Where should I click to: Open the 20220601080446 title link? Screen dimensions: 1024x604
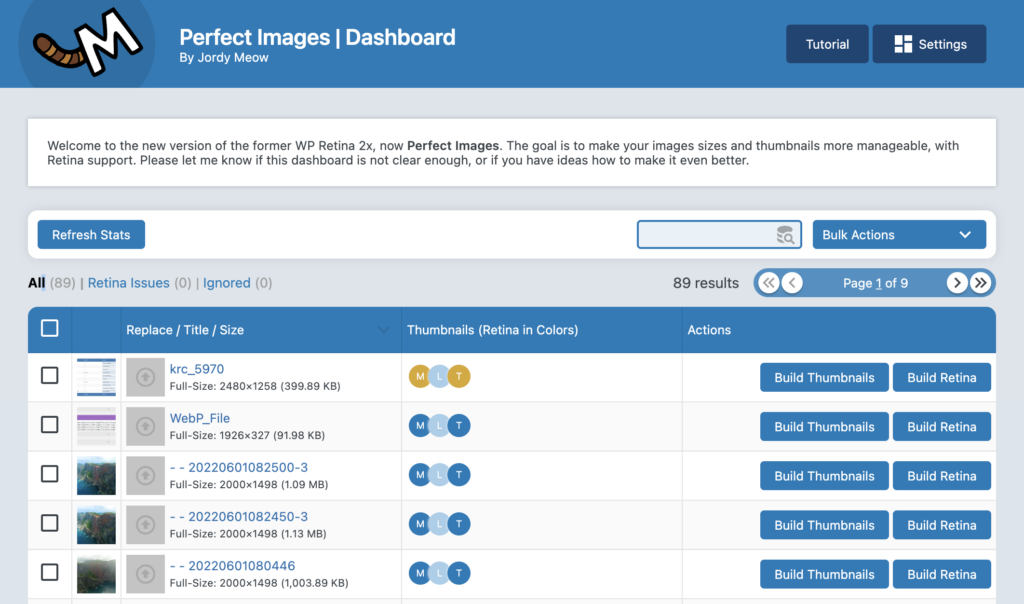[232, 565]
